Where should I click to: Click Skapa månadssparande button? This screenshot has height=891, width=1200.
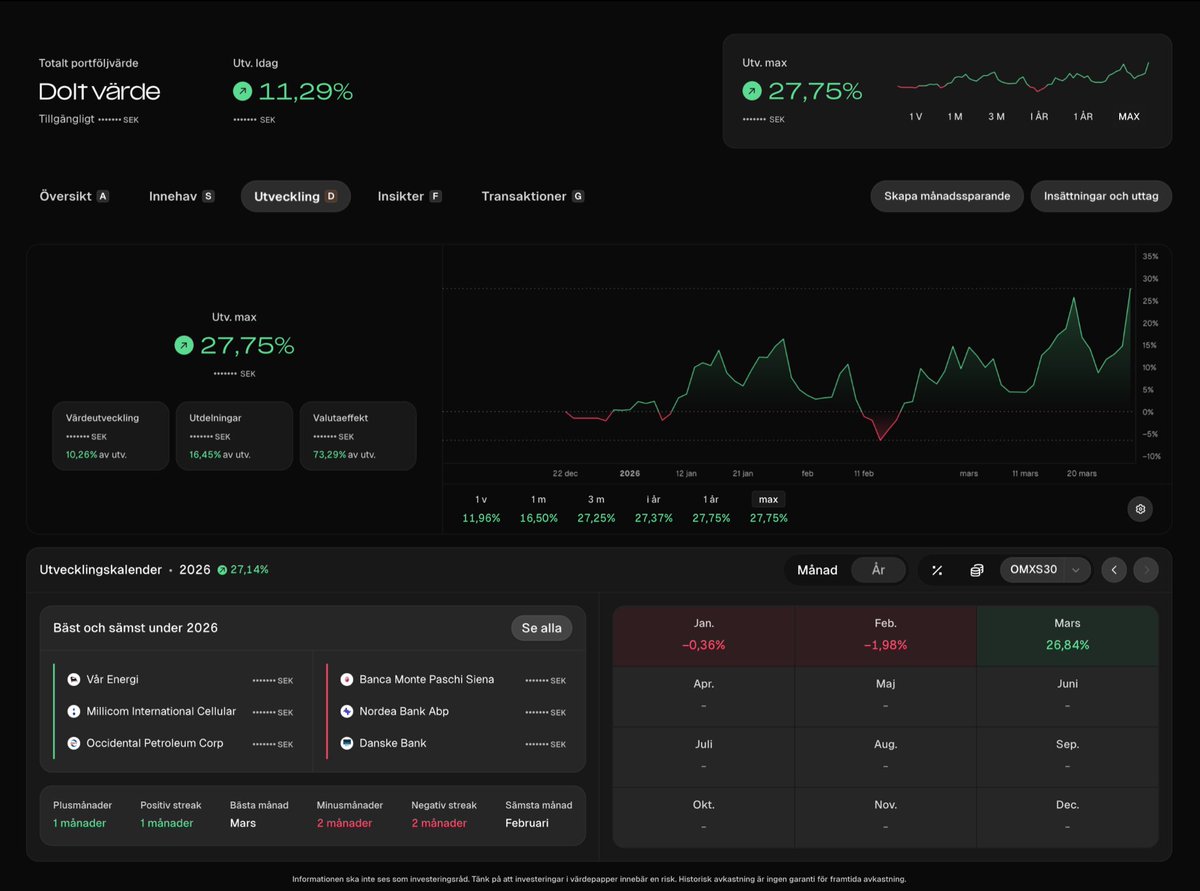(947, 196)
